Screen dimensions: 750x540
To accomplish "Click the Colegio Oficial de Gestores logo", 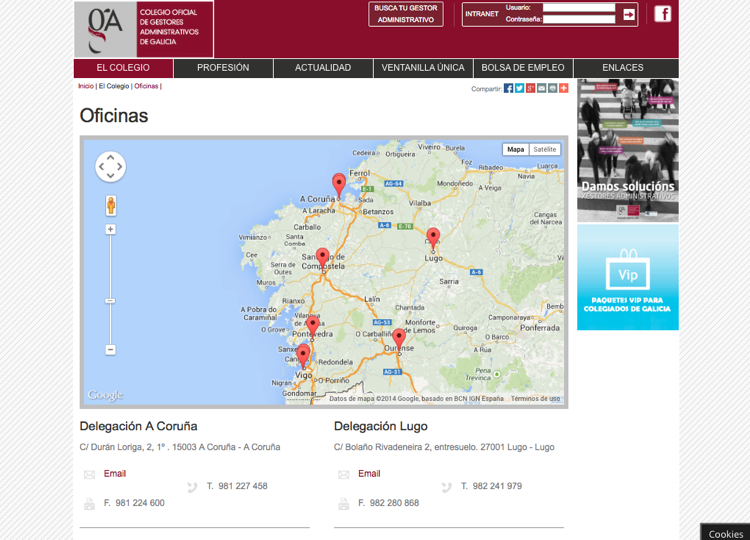I will click(143, 29).
